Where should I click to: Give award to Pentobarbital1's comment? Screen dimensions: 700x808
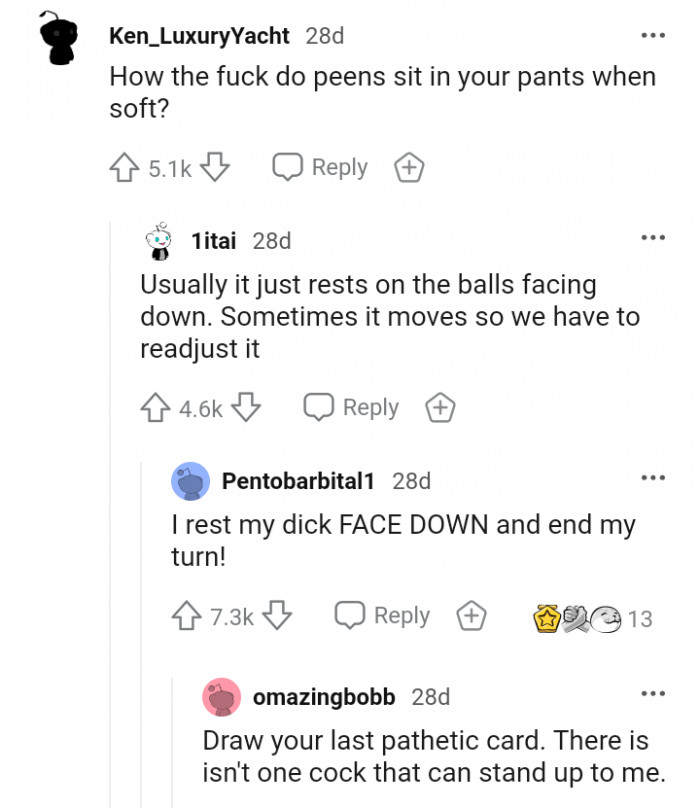[x=471, y=617]
